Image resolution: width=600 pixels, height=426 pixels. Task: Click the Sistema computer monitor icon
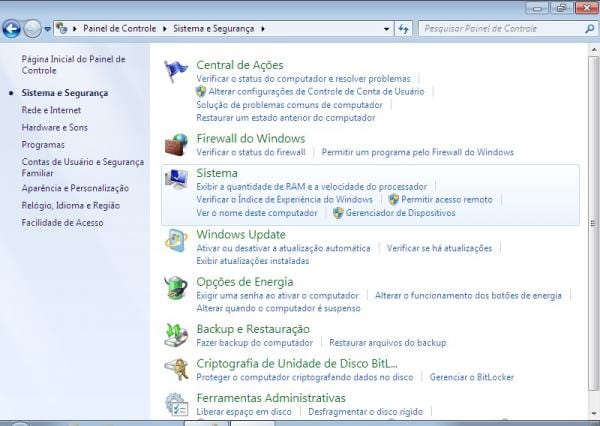pos(176,179)
